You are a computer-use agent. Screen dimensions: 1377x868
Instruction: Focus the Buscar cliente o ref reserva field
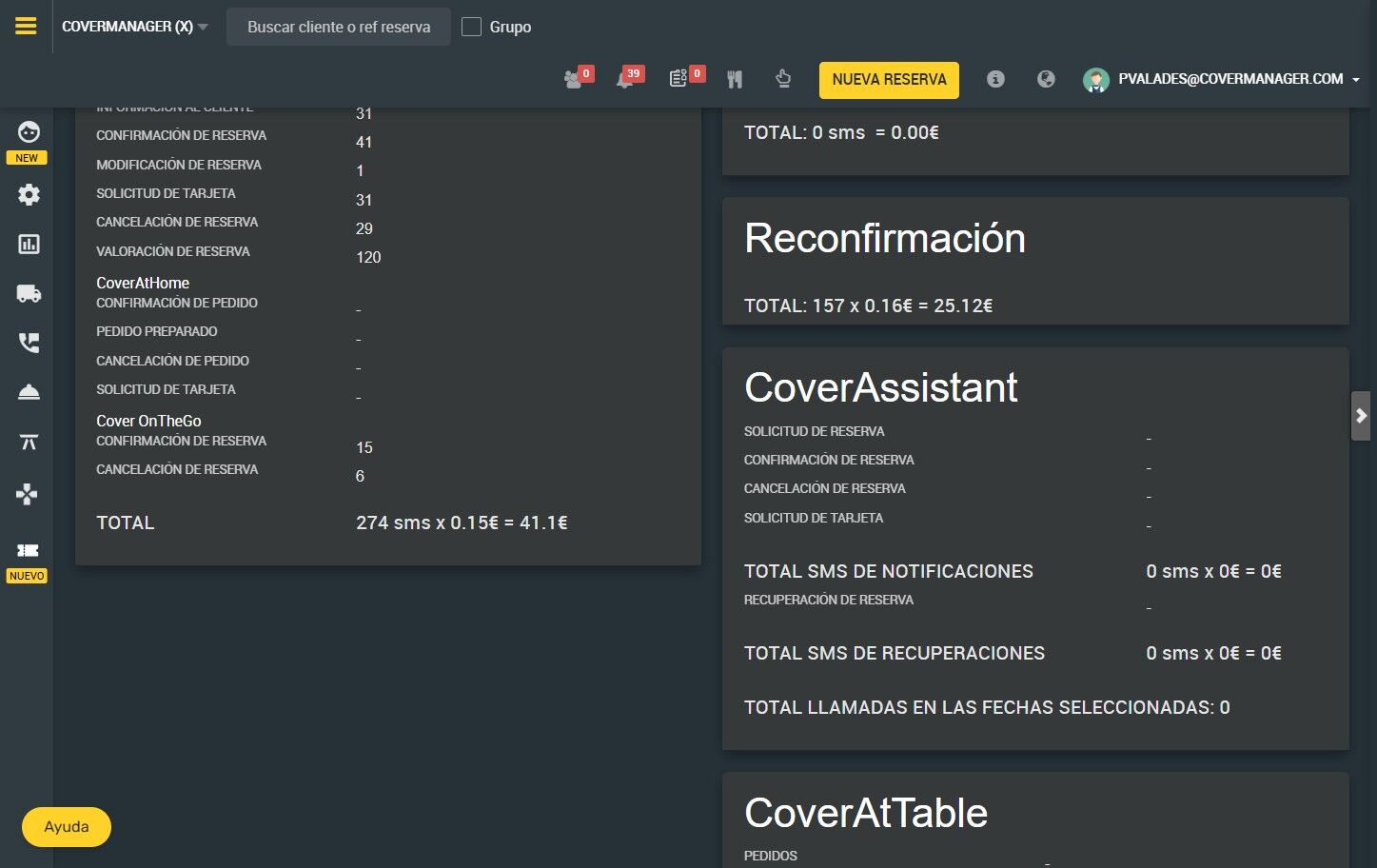[339, 27]
